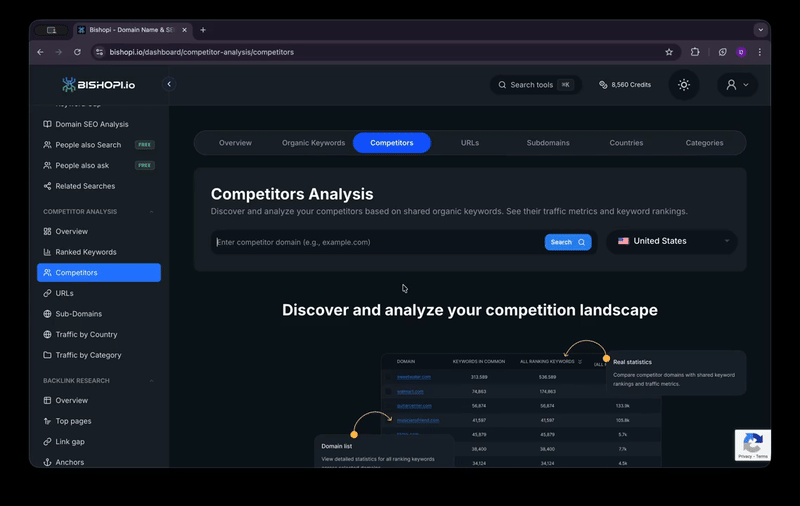Open Domain SEO Analysis in sidebar
This screenshot has height=506, width=800.
point(92,124)
